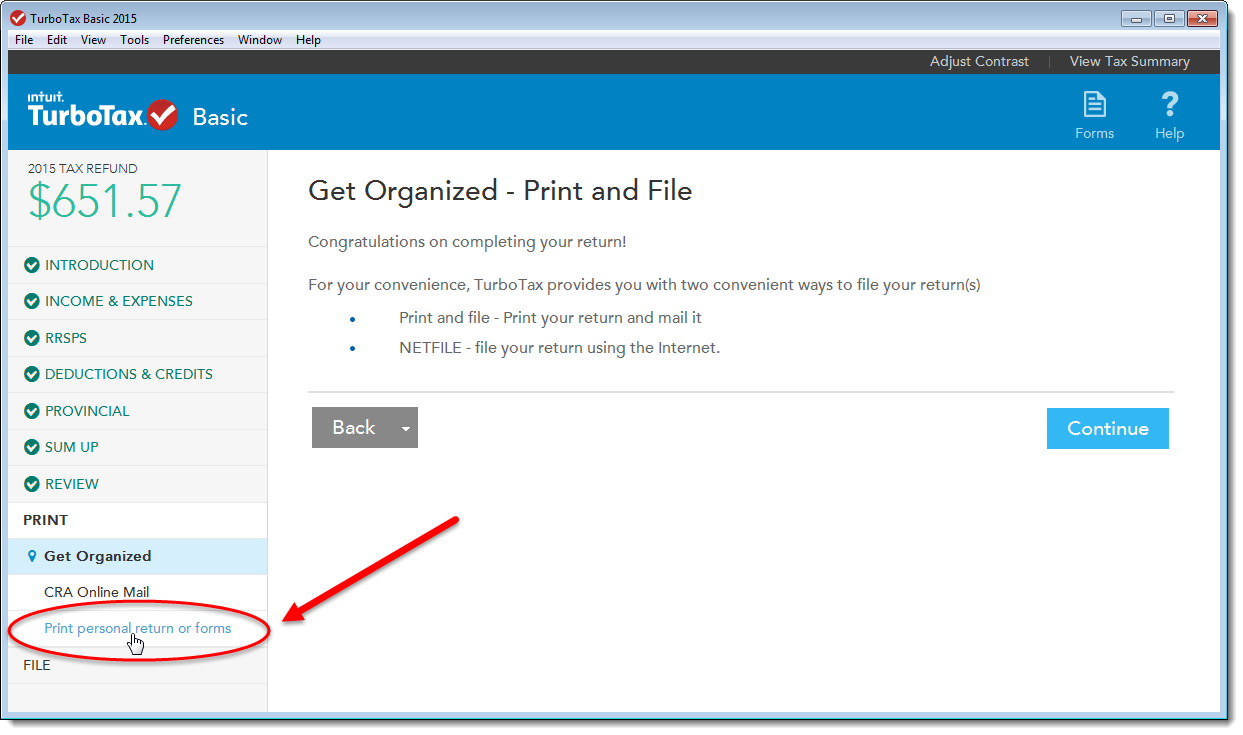Click the $651.57 refund amount
Viewport: 1243px width, 735px height.
tap(105, 202)
